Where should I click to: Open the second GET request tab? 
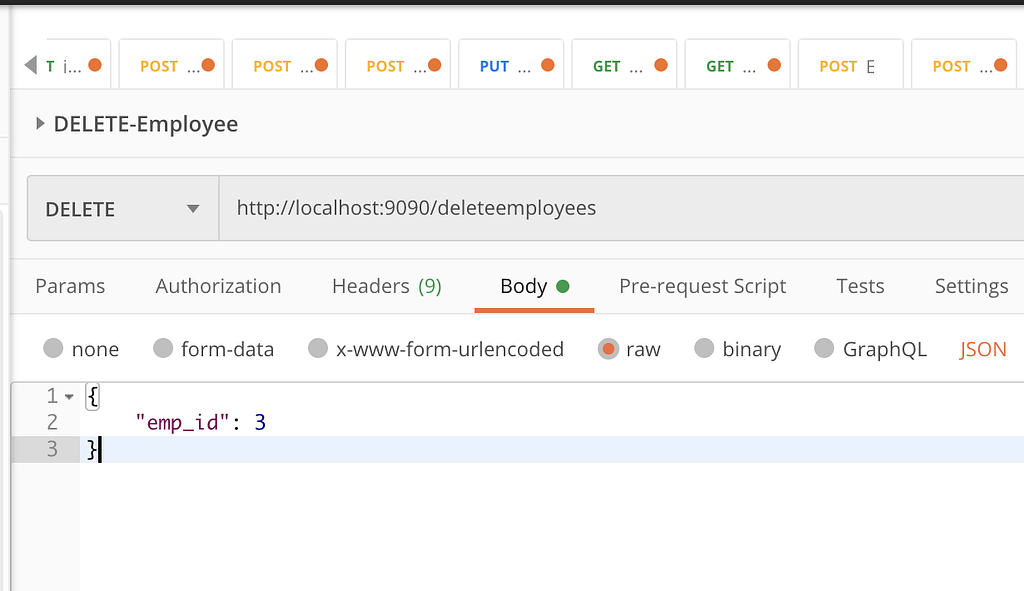coord(737,65)
